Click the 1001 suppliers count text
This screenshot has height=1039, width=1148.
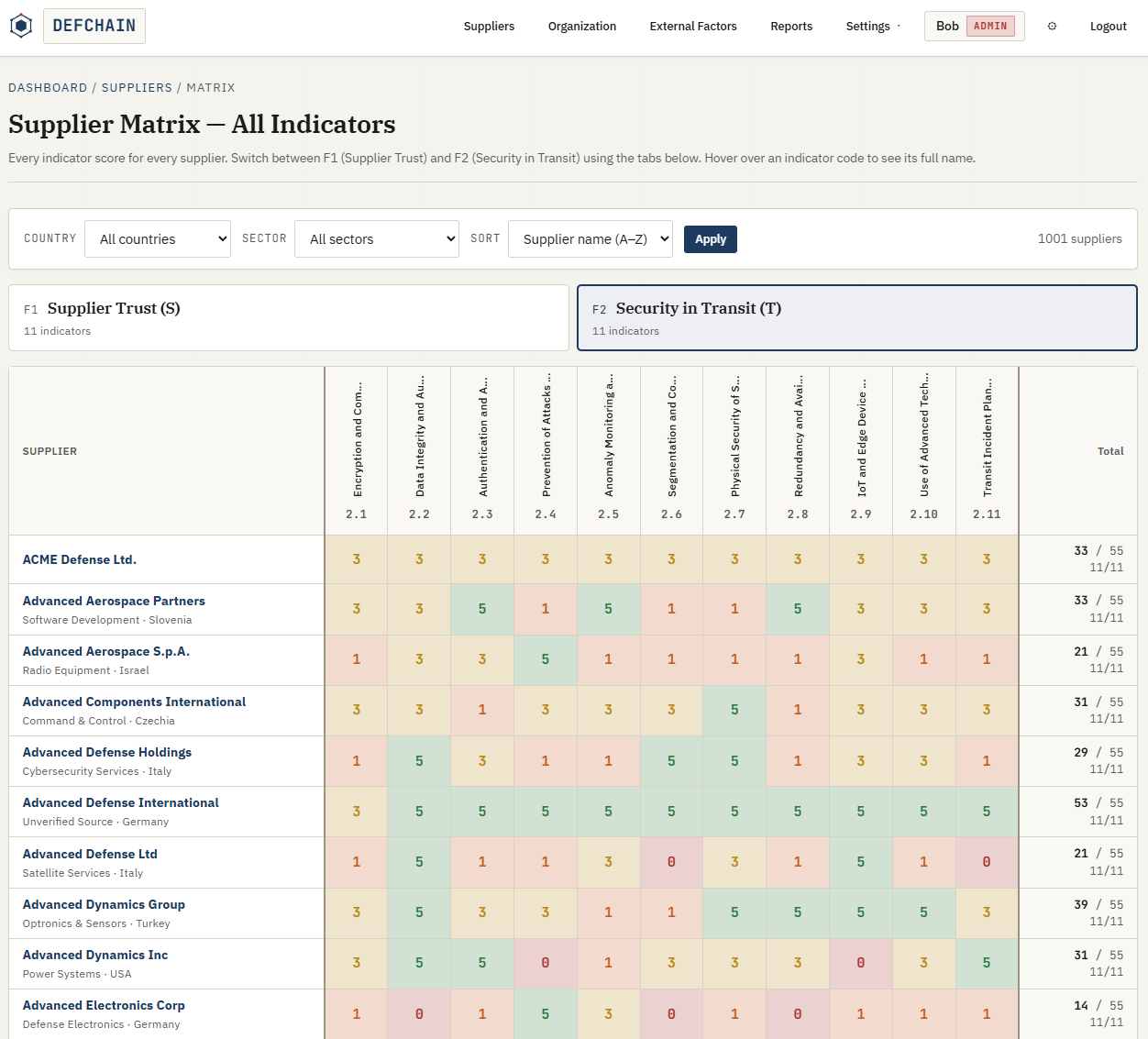coord(1079,238)
